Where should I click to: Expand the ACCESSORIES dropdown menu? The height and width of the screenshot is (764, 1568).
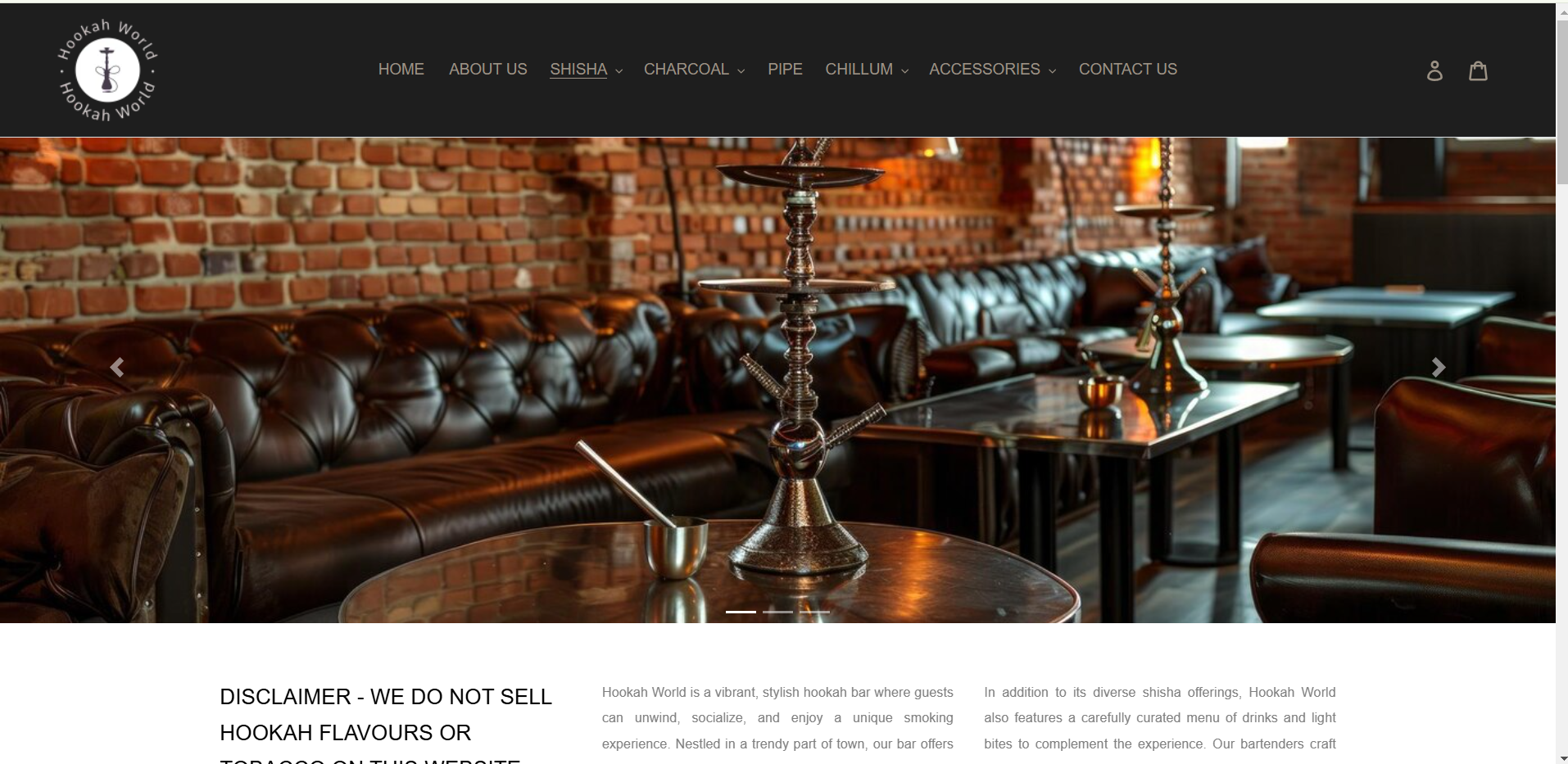coord(993,70)
